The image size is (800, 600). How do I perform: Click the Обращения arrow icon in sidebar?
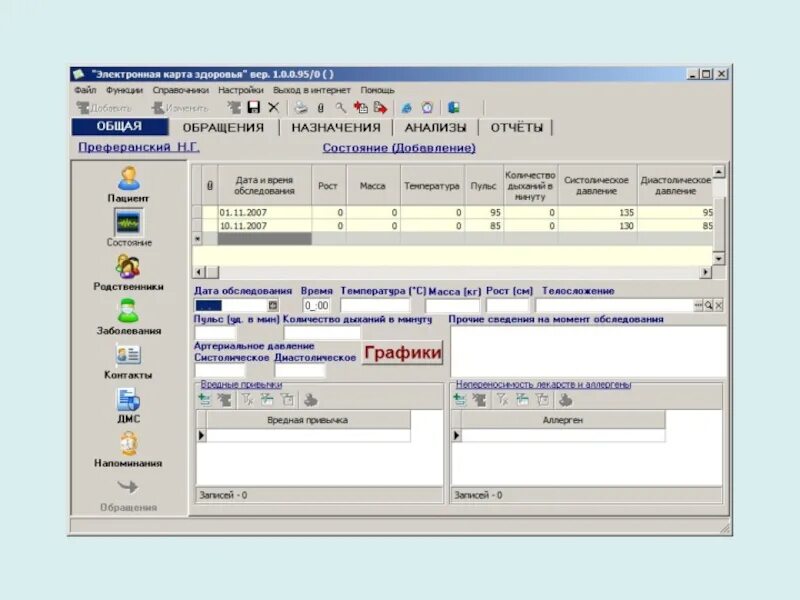pos(128,487)
